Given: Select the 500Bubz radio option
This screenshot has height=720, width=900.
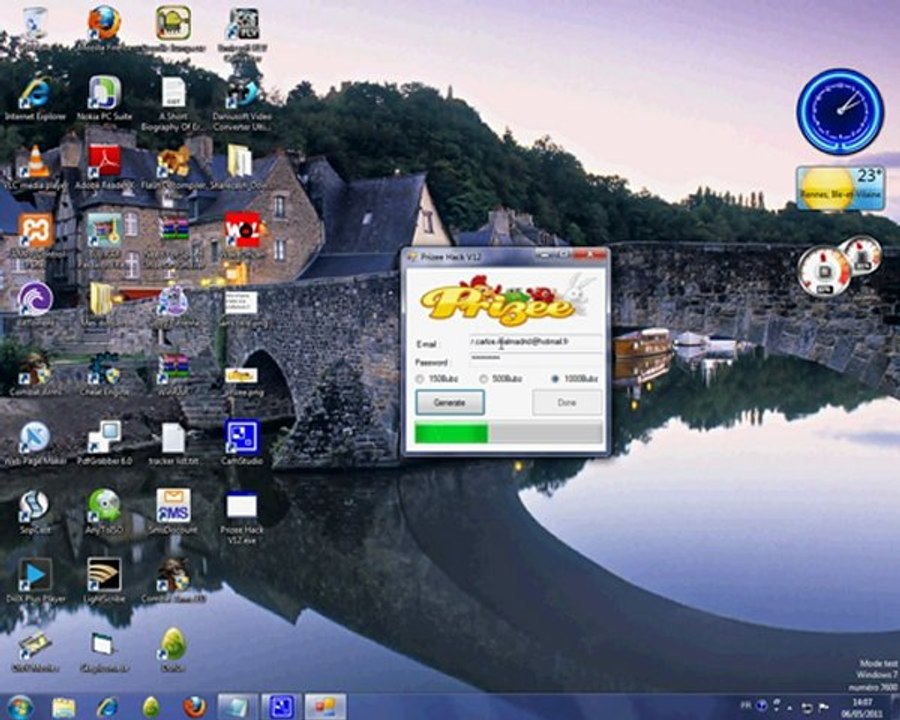Looking at the screenshot, I should coord(483,379).
